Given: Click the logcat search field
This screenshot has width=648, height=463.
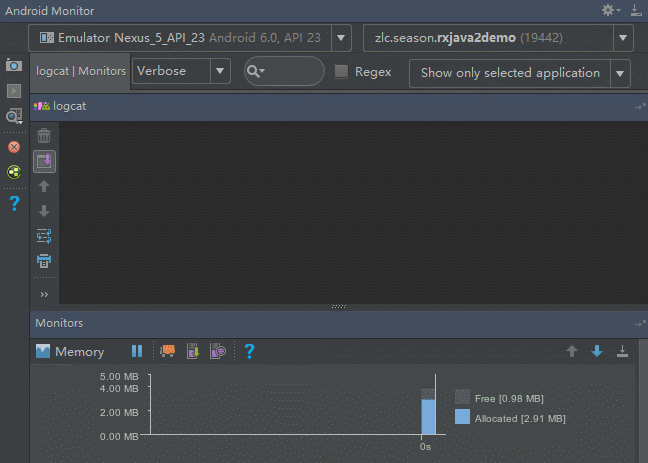Looking at the screenshot, I should pos(284,72).
